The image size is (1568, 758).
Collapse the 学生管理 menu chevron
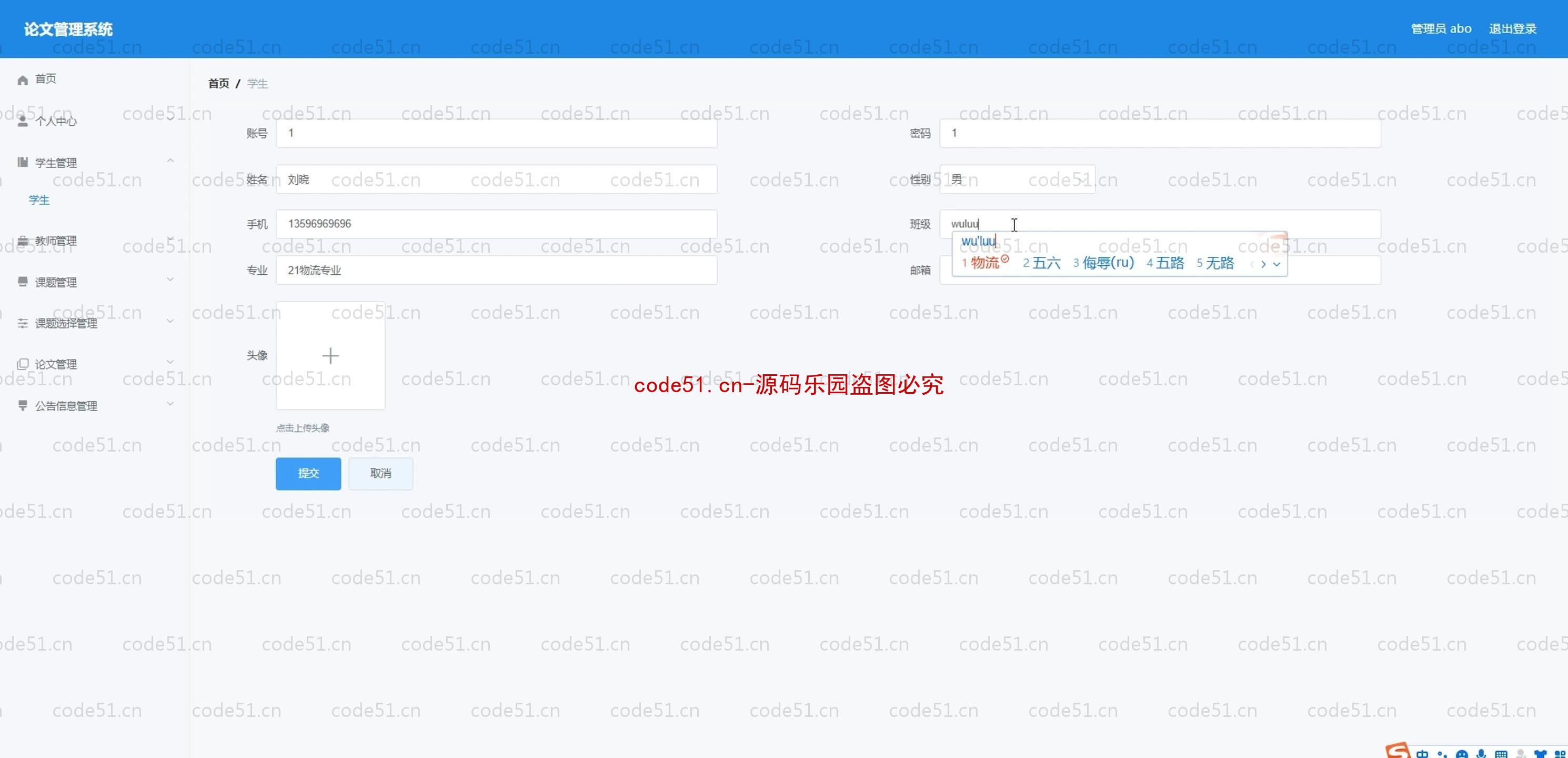[x=170, y=161]
